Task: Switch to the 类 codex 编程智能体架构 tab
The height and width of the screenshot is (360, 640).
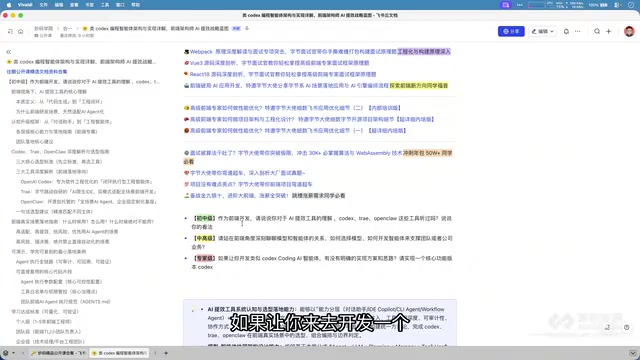Action: (x=120, y=353)
